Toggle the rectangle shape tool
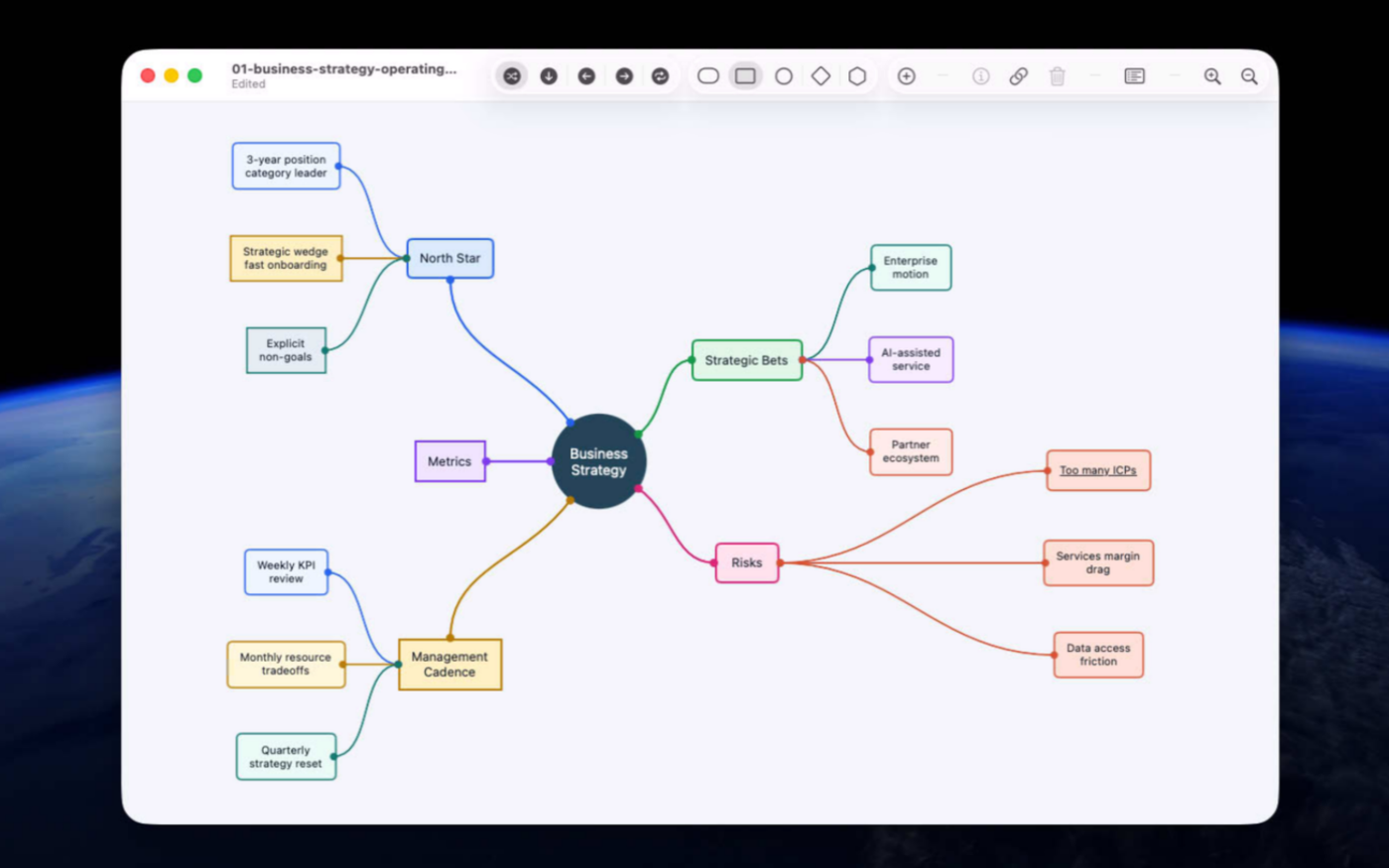1389x868 pixels. (745, 76)
